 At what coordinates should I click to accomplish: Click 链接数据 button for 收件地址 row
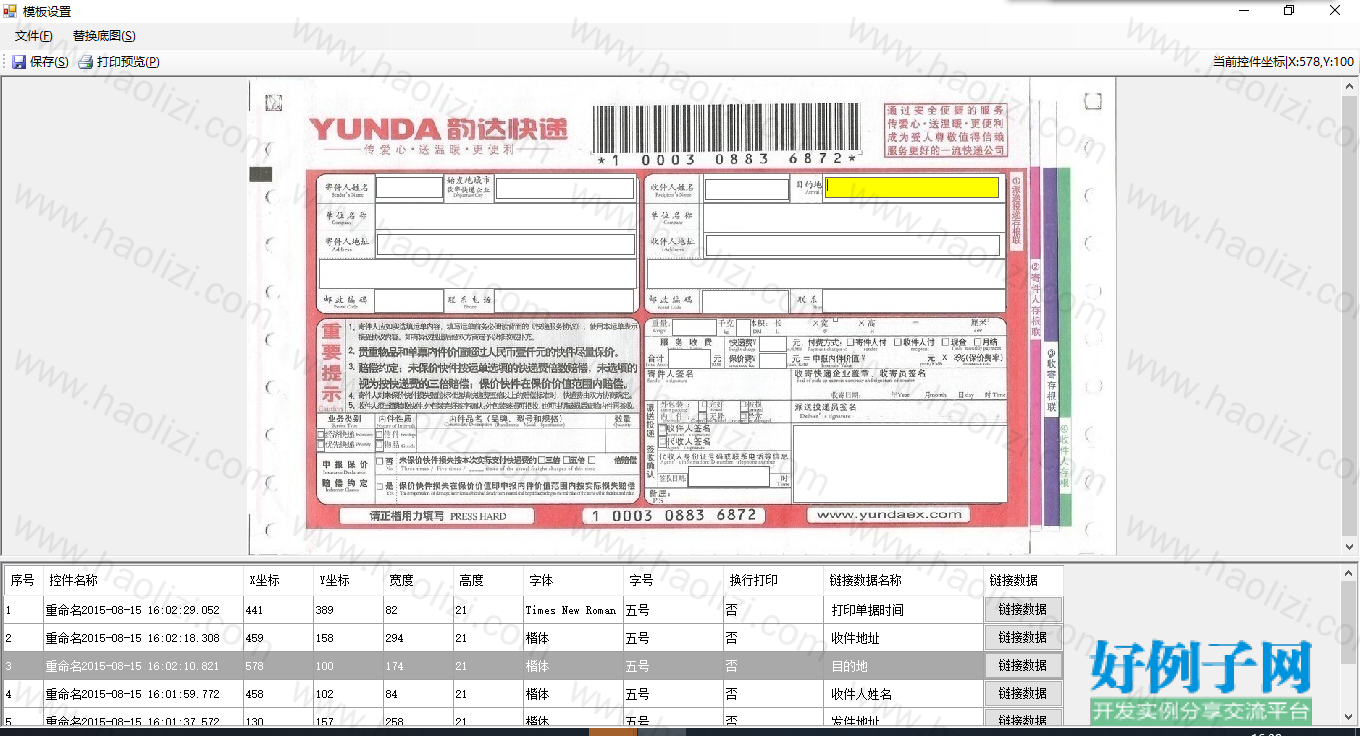1023,638
